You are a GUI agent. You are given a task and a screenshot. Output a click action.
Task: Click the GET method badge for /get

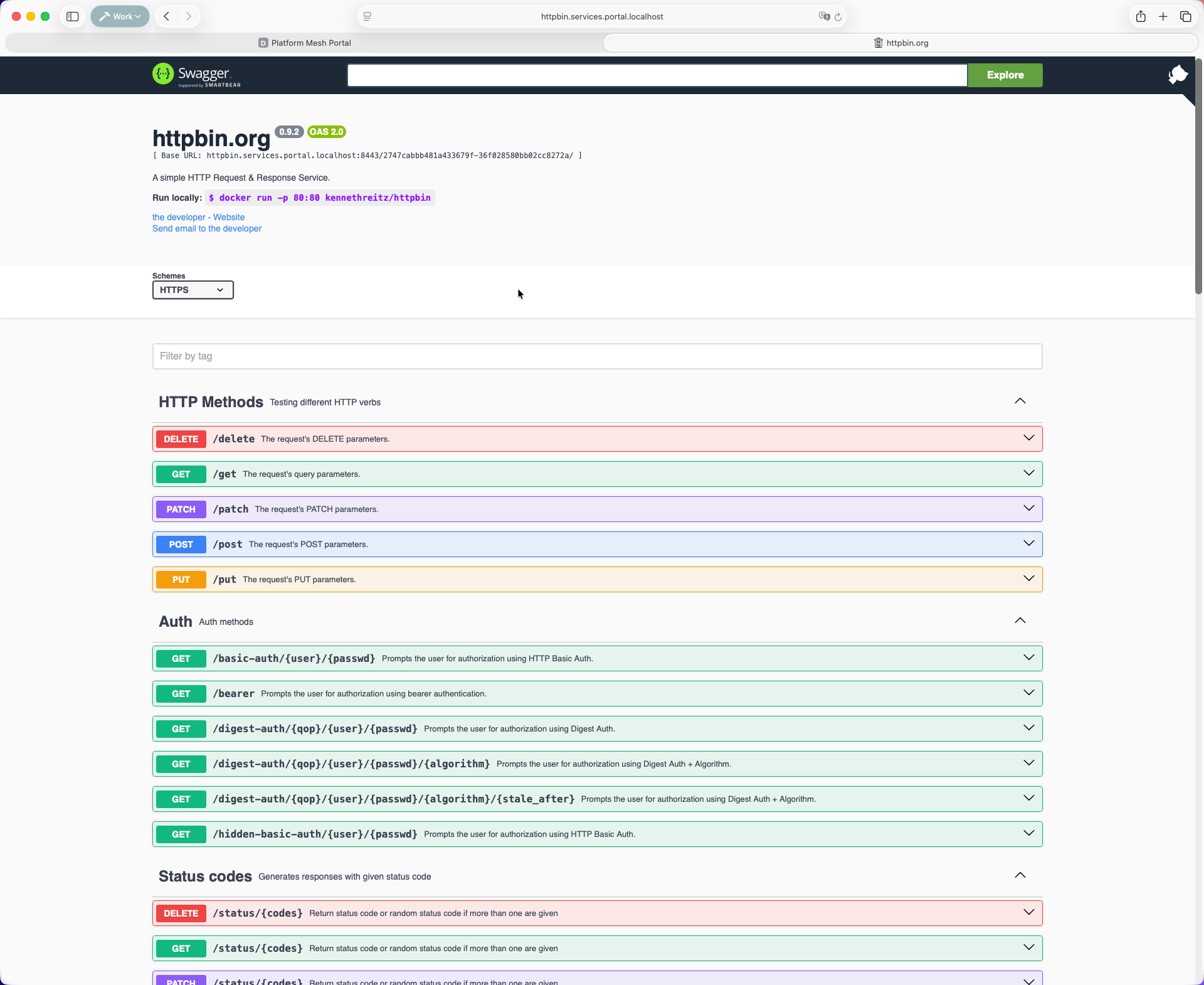(x=181, y=474)
